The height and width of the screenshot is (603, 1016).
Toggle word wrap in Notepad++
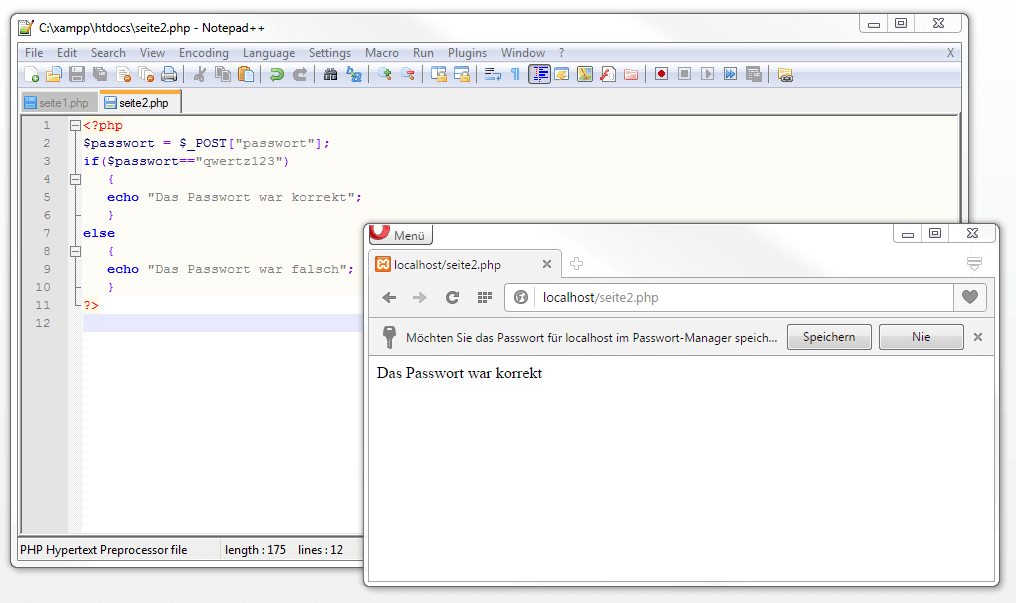pyautogui.click(x=492, y=74)
